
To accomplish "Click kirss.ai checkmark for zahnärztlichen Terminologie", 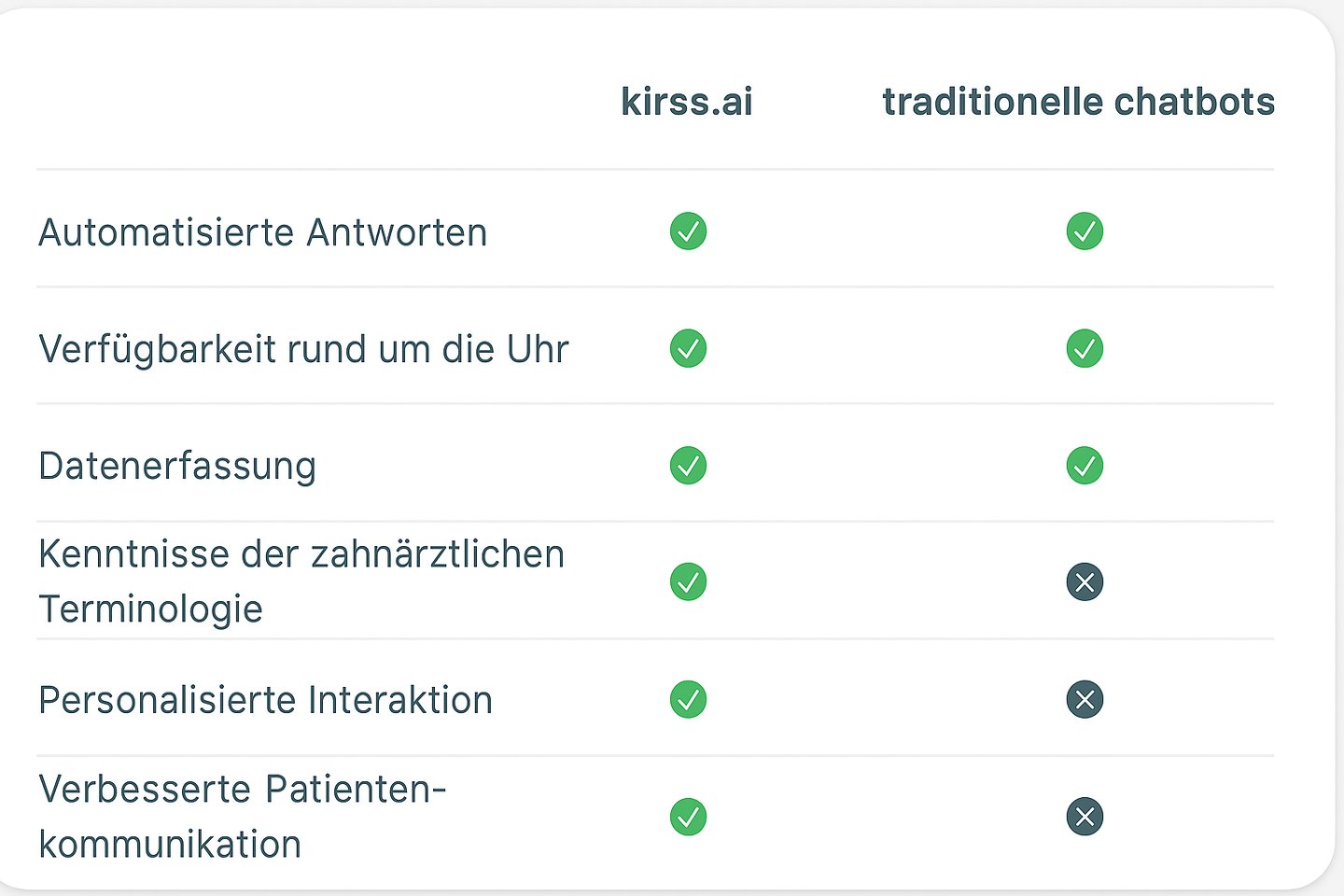I will coord(688,582).
